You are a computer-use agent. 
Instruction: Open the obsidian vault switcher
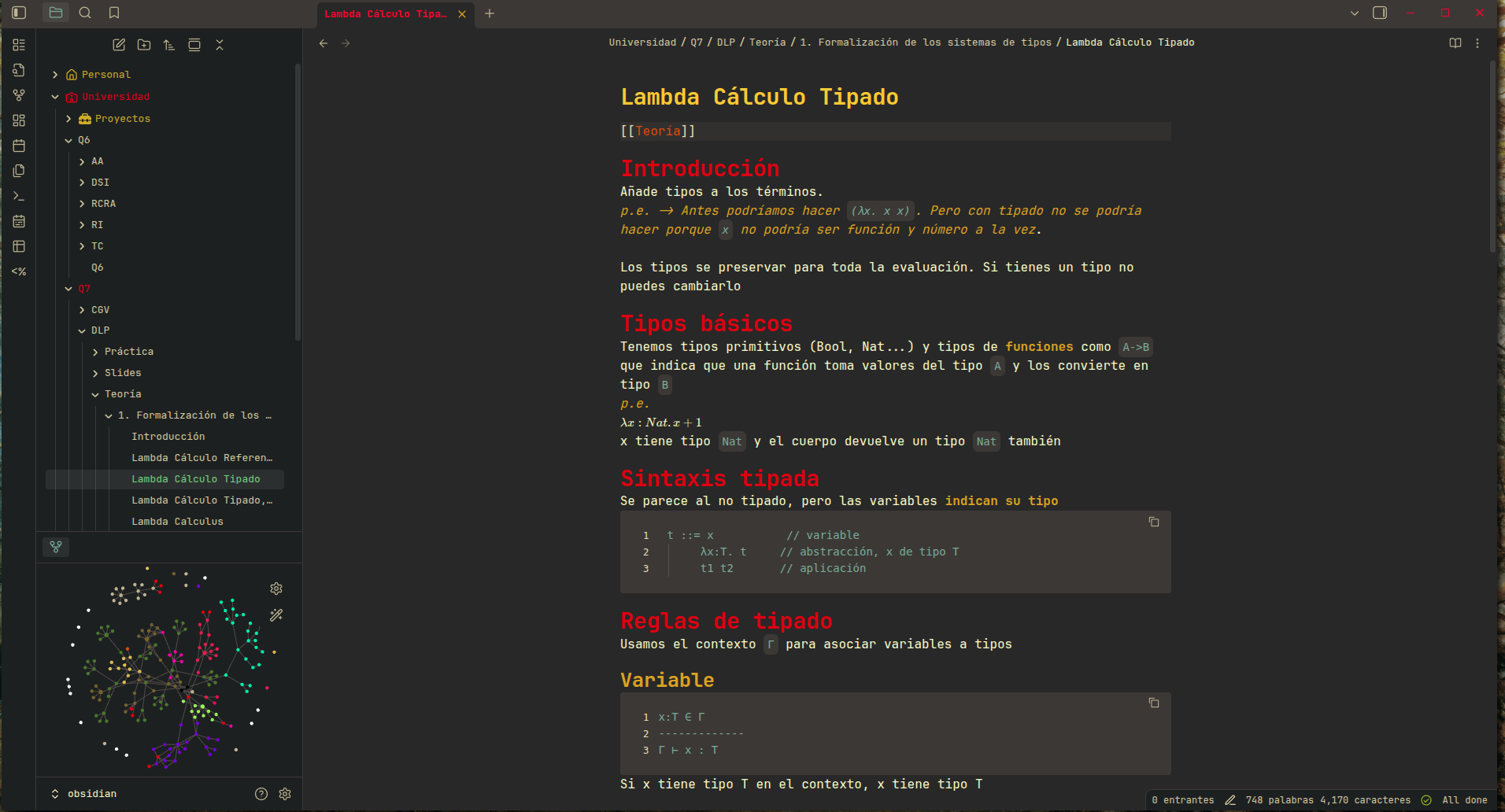coord(84,794)
